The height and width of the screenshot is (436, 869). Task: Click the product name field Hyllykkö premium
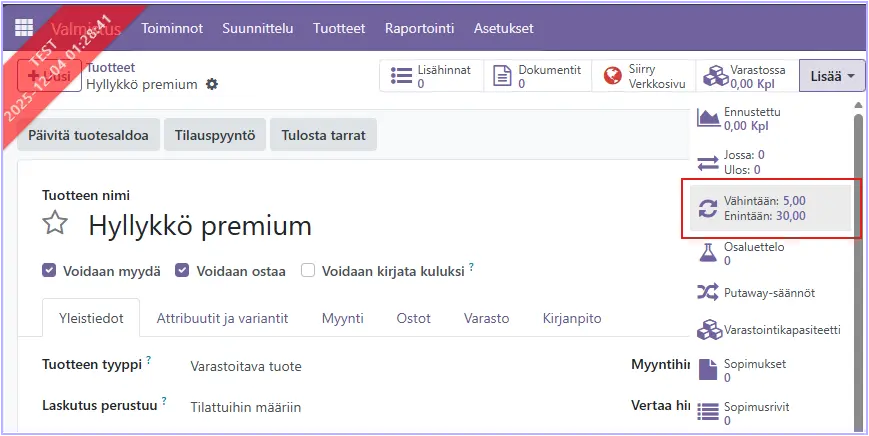tap(200, 225)
